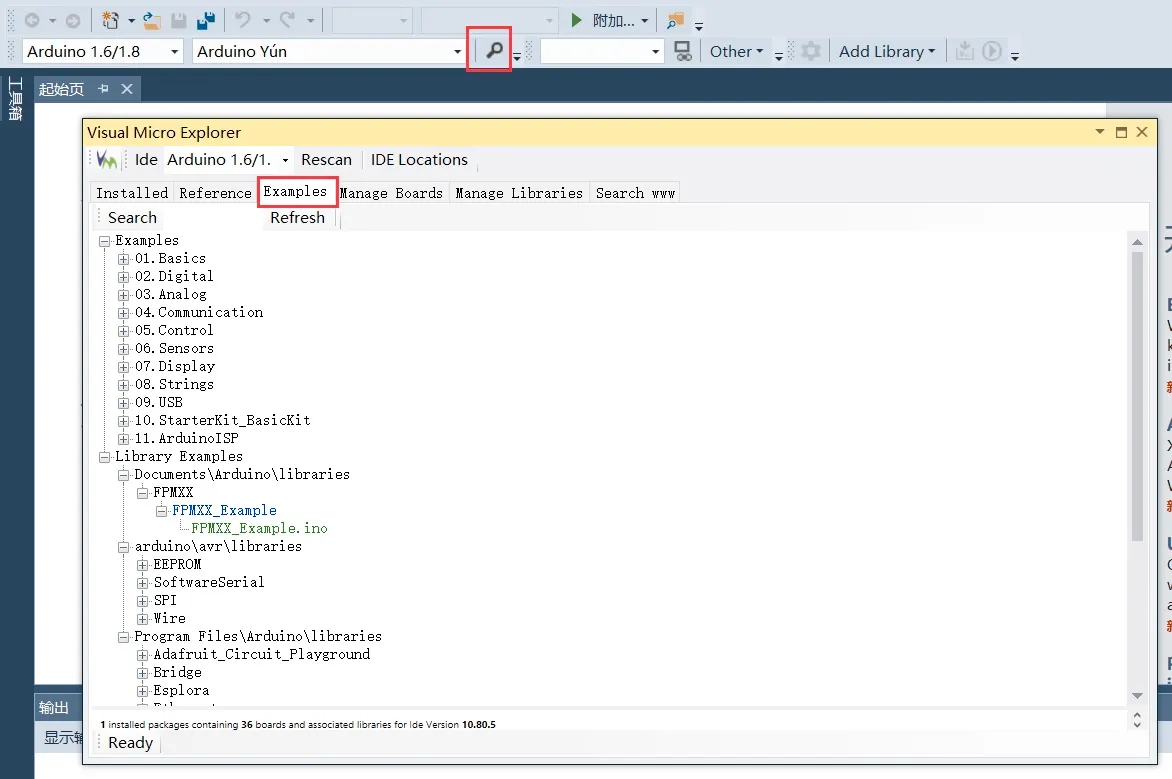The width and height of the screenshot is (1172, 779).
Task: Pin the 起始页 tab with pushpin icon
Action: click(x=103, y=89)
